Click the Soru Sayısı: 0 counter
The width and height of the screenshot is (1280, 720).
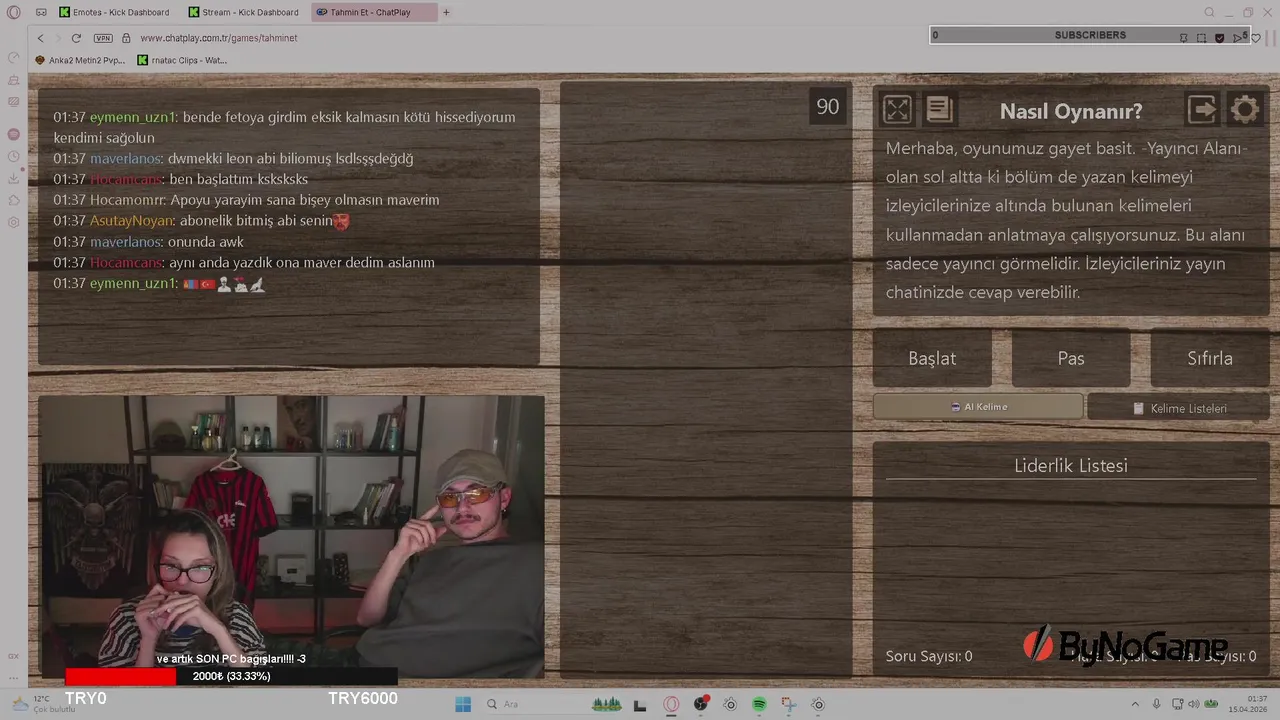[929, 657]
